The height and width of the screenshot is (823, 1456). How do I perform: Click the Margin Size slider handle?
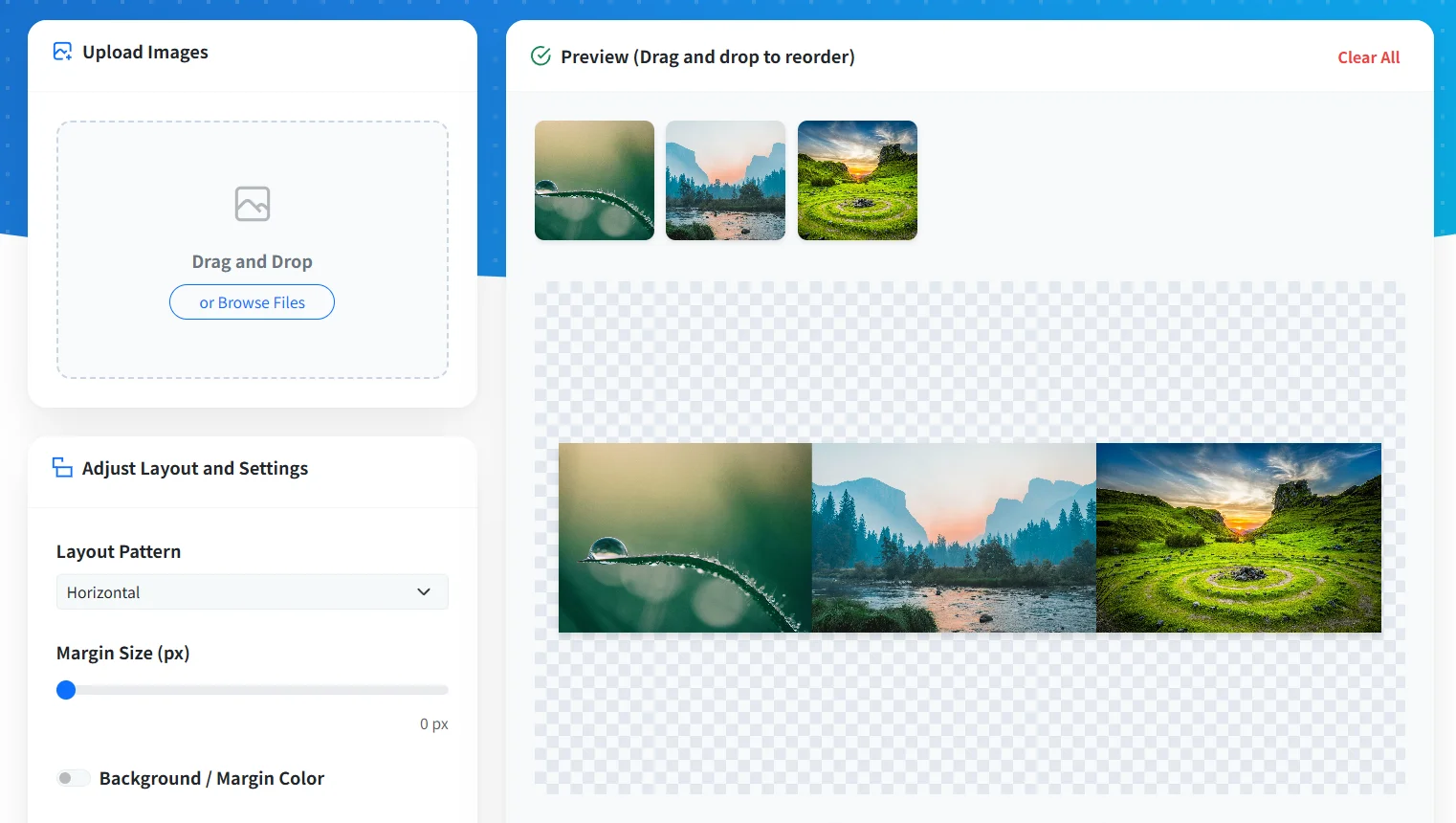coord(66,690)
